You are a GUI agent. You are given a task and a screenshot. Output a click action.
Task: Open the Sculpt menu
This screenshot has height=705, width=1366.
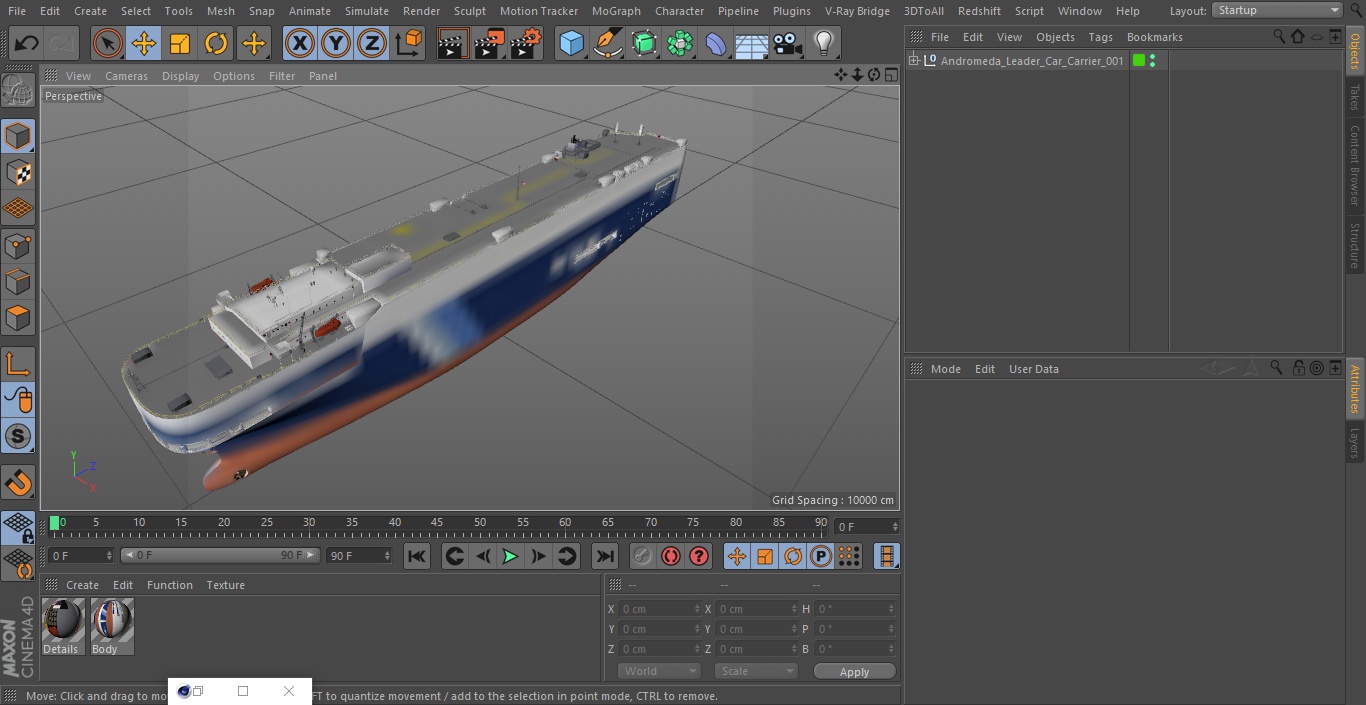coord(469,11)
